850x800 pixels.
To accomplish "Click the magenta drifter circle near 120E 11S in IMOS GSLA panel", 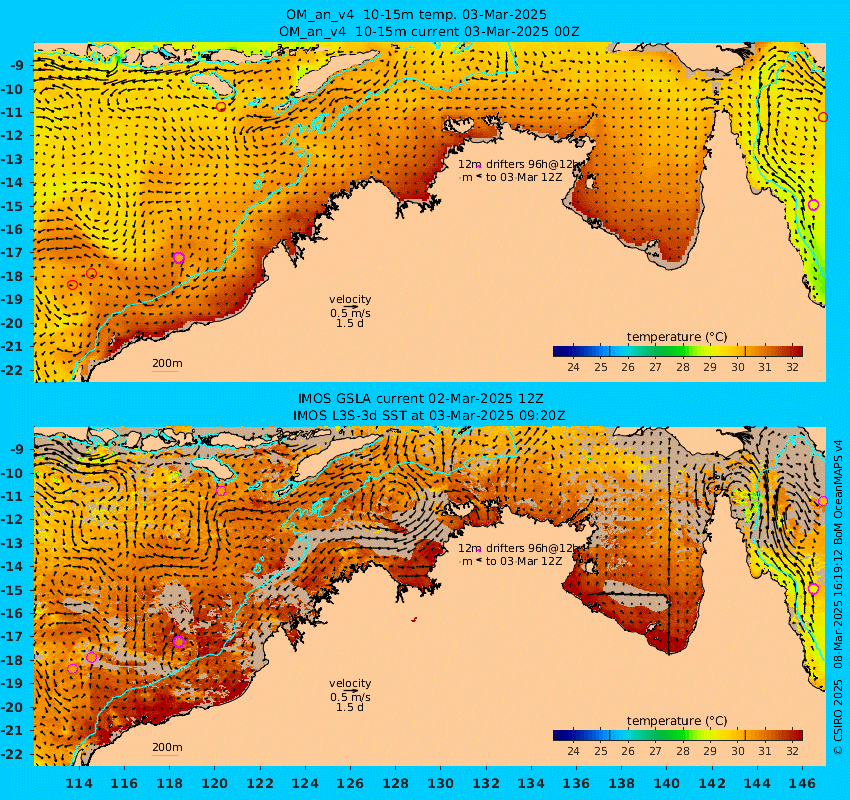I will pos(221,491).
